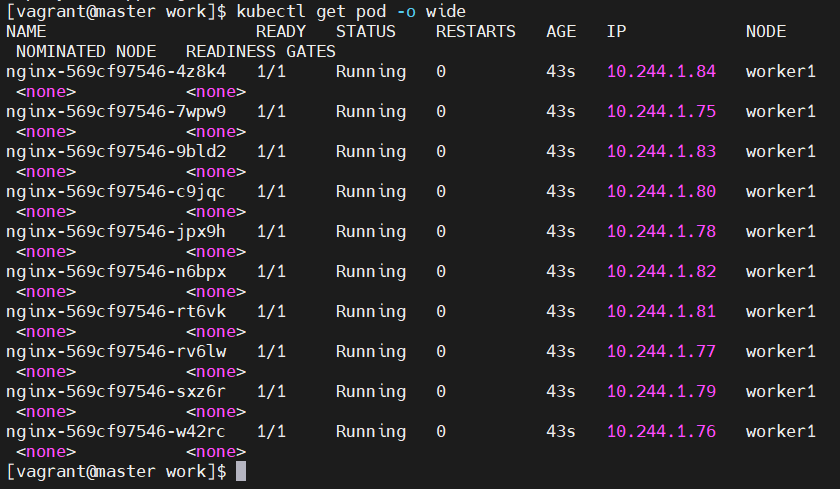The image size is (840, 489).
Task: Click restarts value 0 for pod jpx9h
Action: 441,231
